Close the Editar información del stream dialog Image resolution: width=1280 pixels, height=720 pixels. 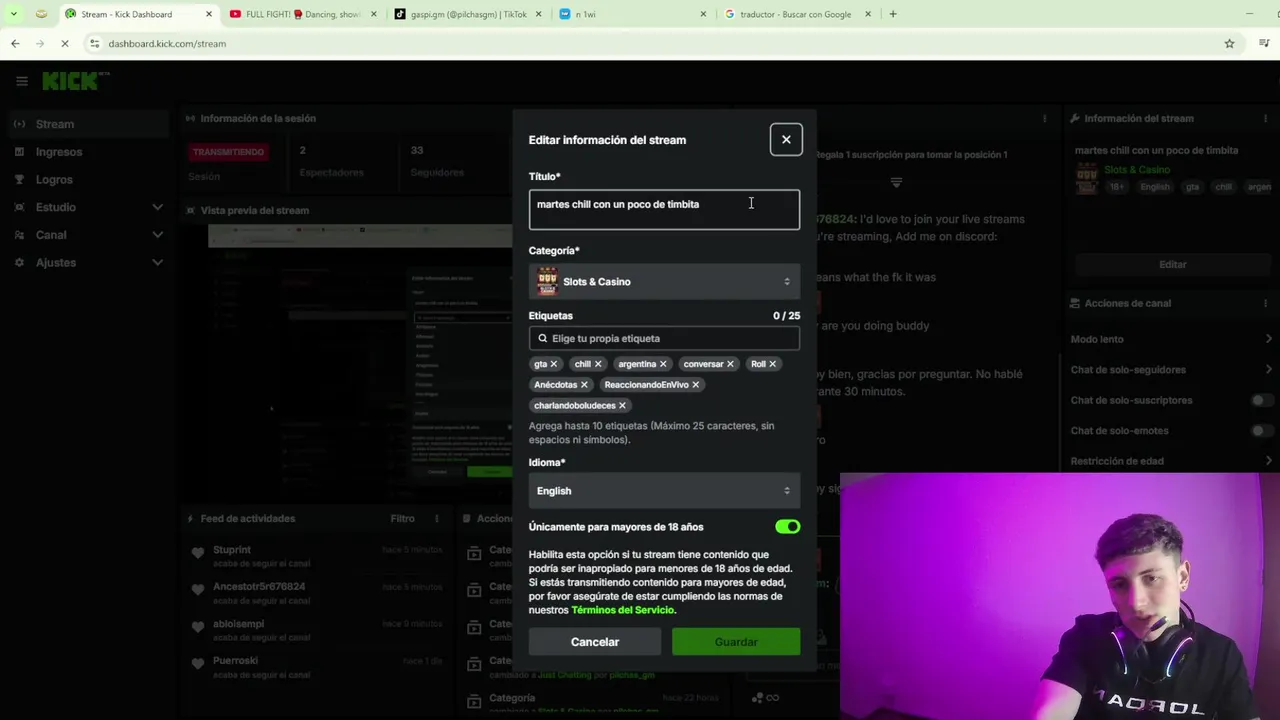786,140
